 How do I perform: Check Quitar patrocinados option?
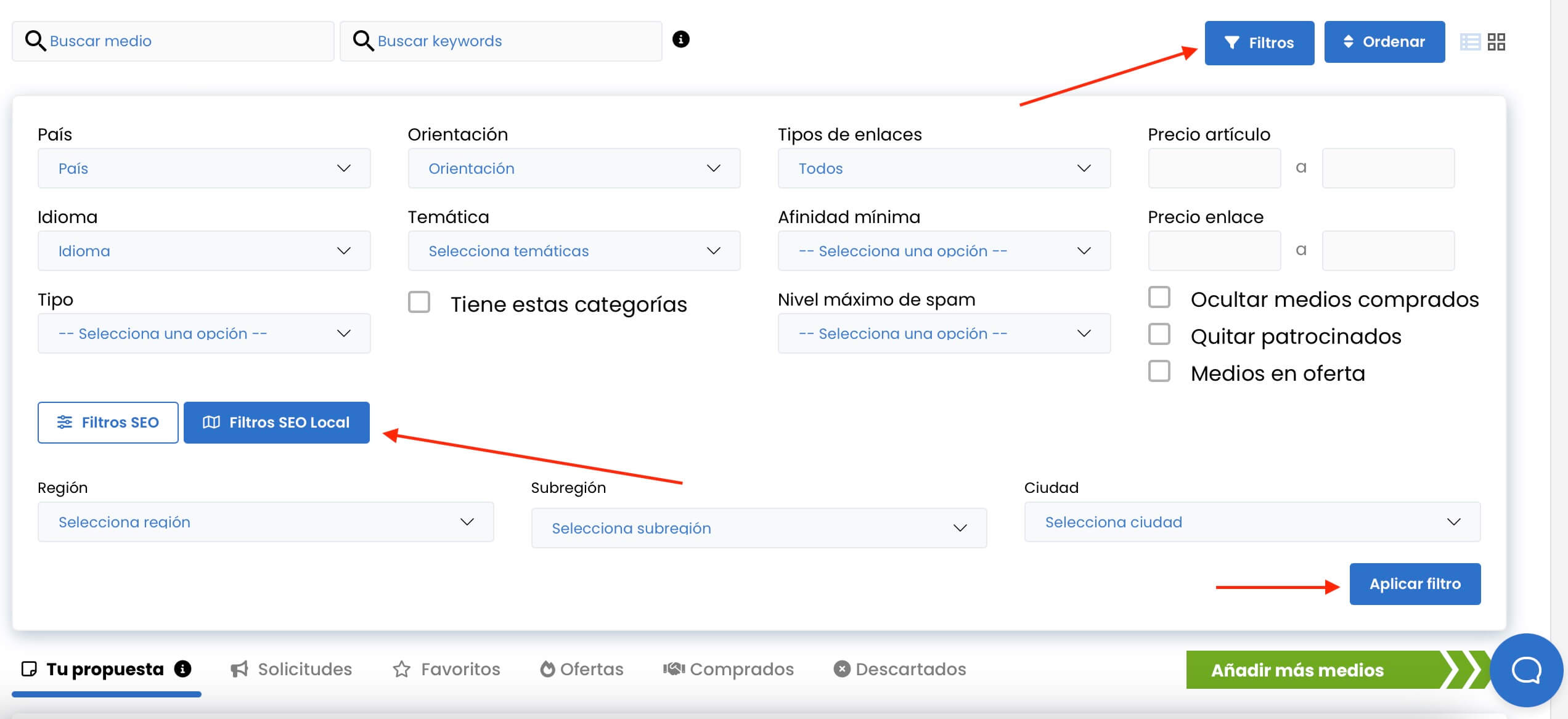(1159, 334)
